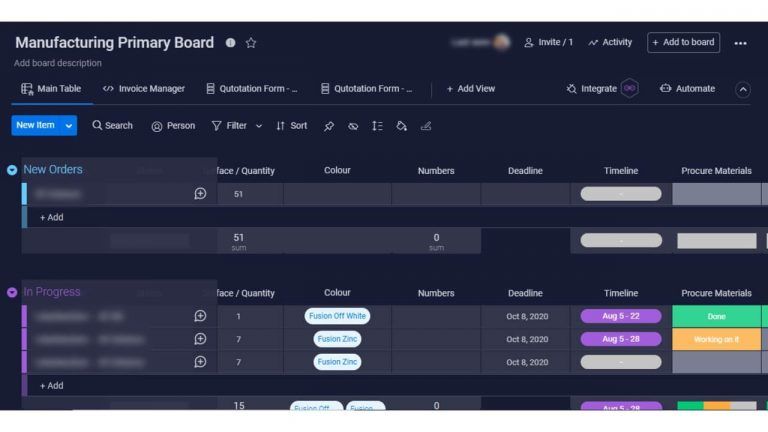Open the New Item dropdown arrow
Screen dimensions: 768x432
coord(69,125)
